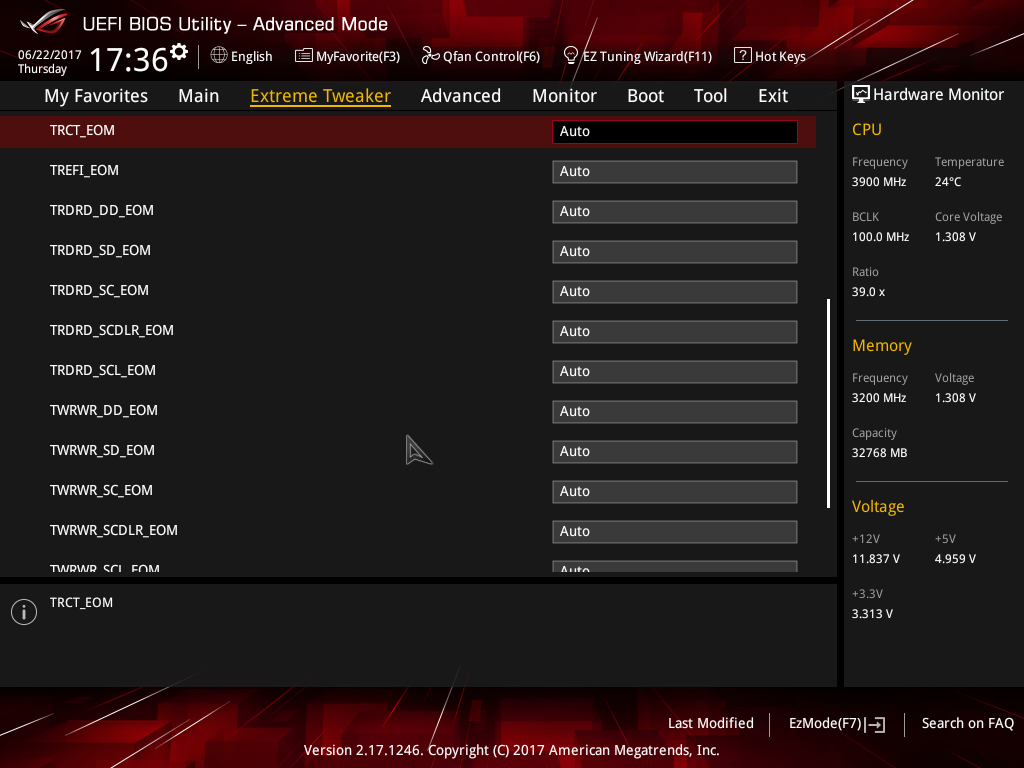Click the Hardware Monitor display icon

click(x=861, y=95)
